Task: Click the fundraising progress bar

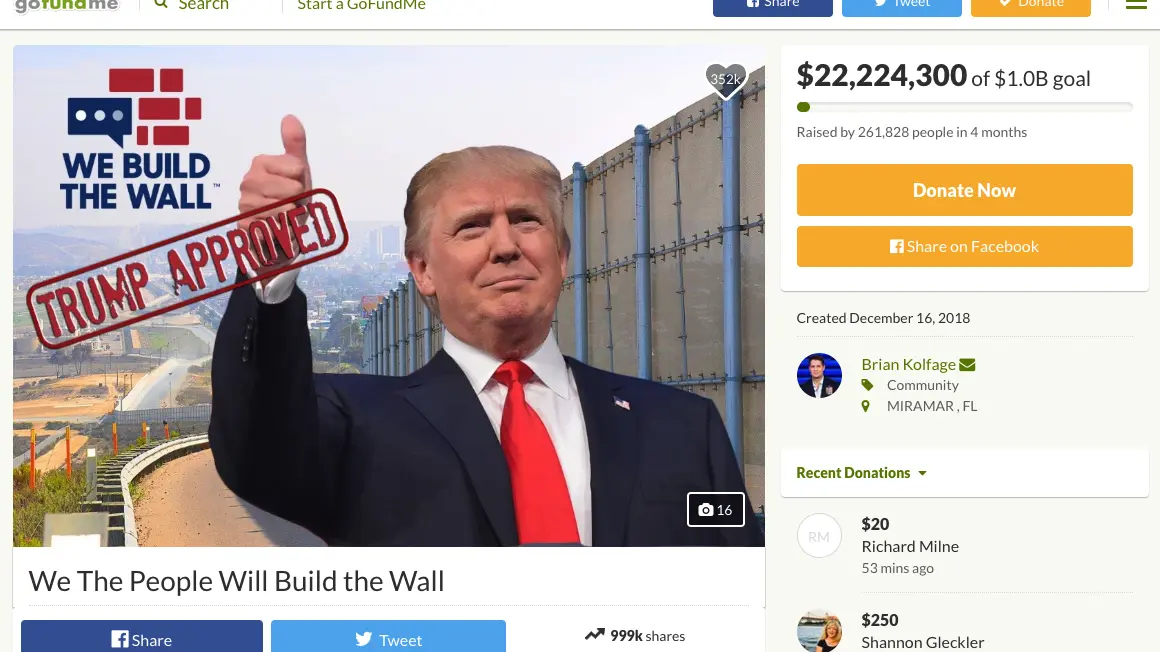Action: coord(964,107)
